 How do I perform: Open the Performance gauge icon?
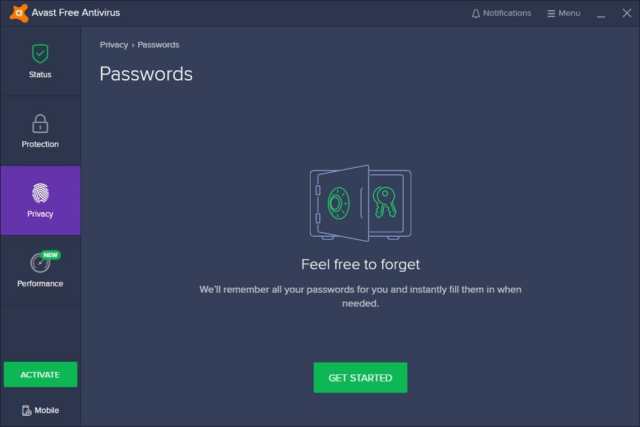(x=40, y=262)
